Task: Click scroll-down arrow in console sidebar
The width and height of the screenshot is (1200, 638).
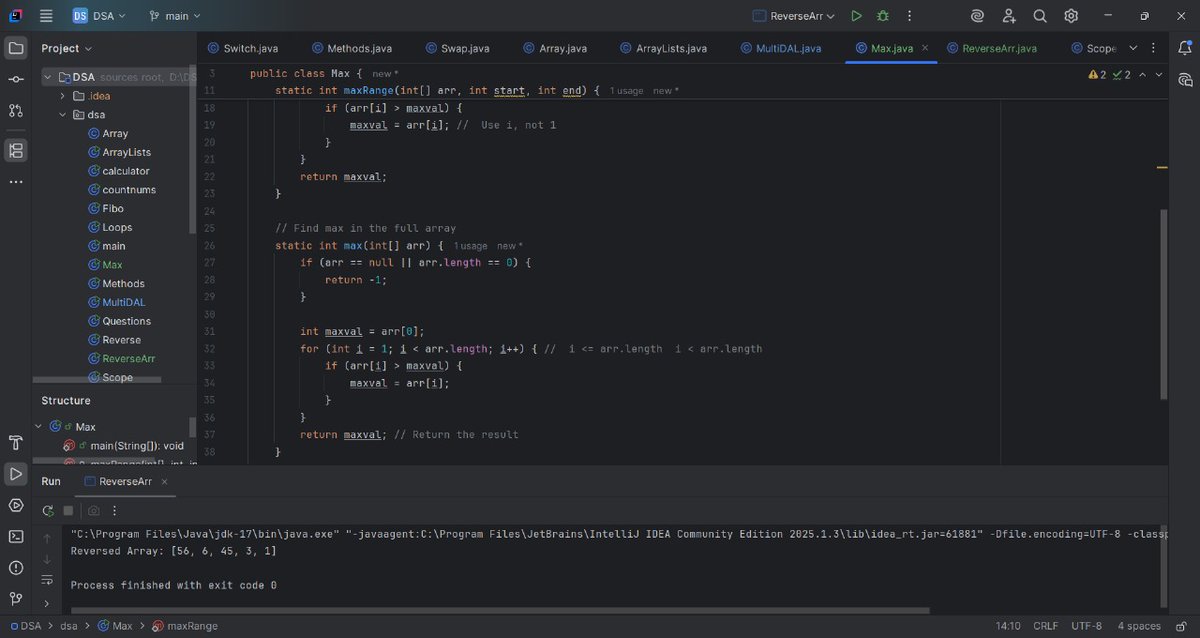Action: click(x=47, y=559)
